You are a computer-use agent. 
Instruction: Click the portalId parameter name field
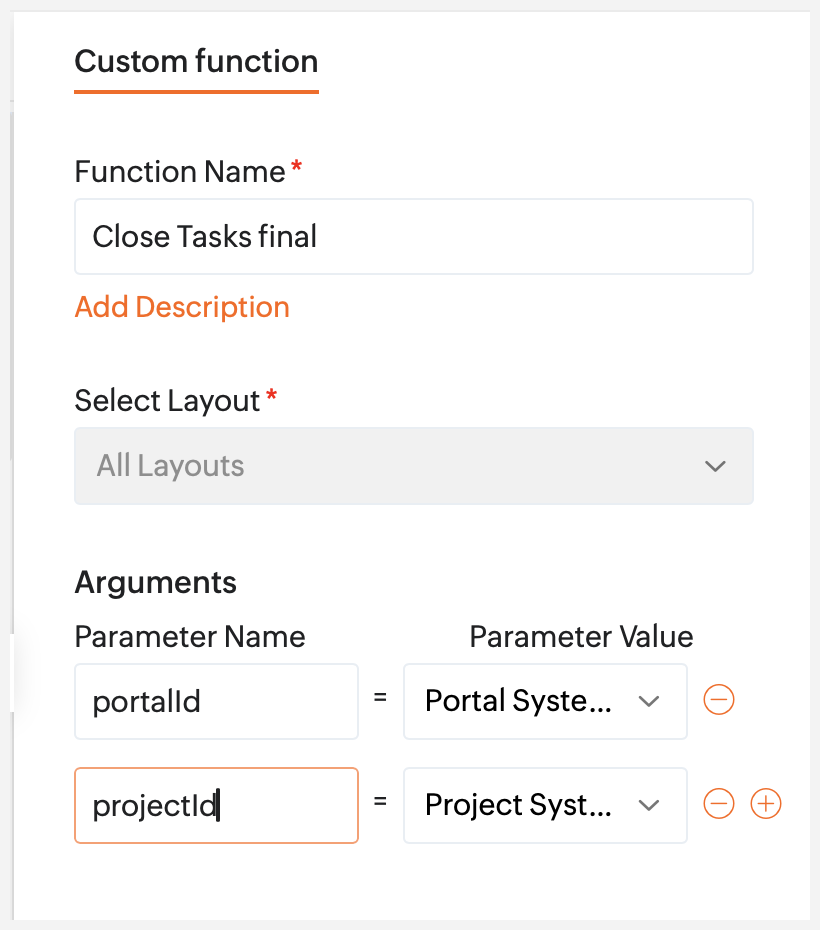pyautogui.click(x=216, y=701)
